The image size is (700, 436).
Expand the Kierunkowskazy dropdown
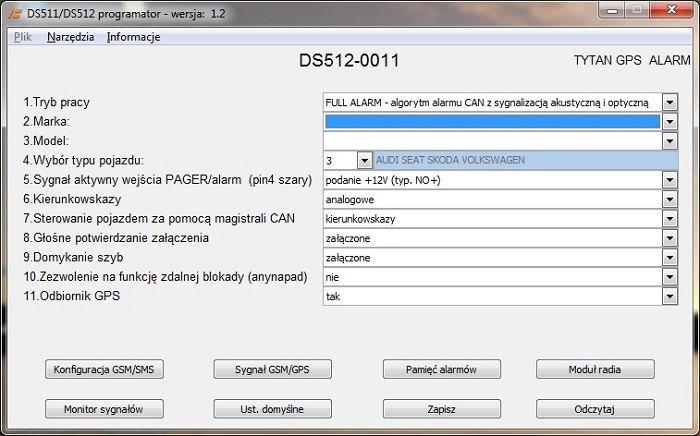669,199
